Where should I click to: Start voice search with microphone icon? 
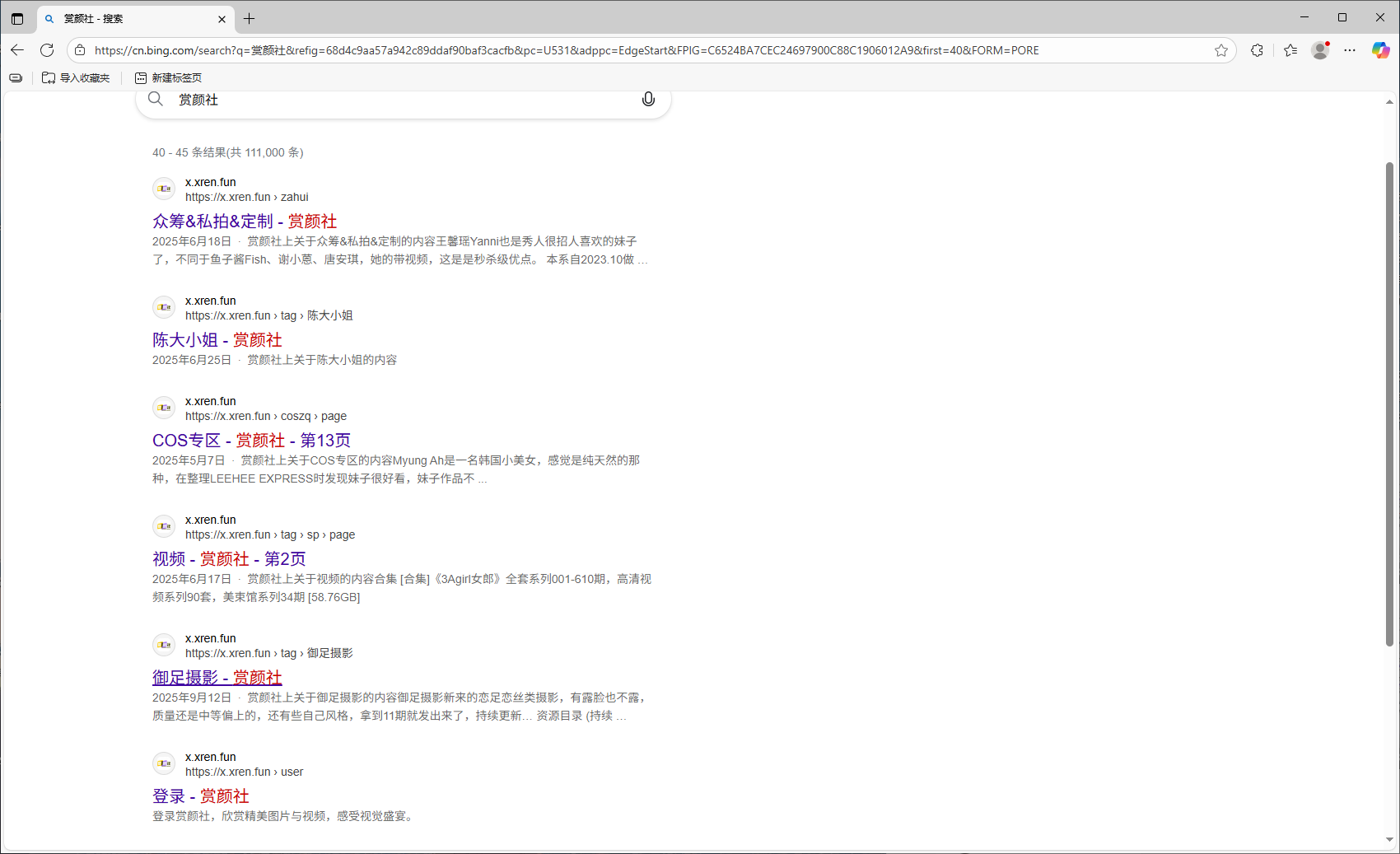click(648, 100)
